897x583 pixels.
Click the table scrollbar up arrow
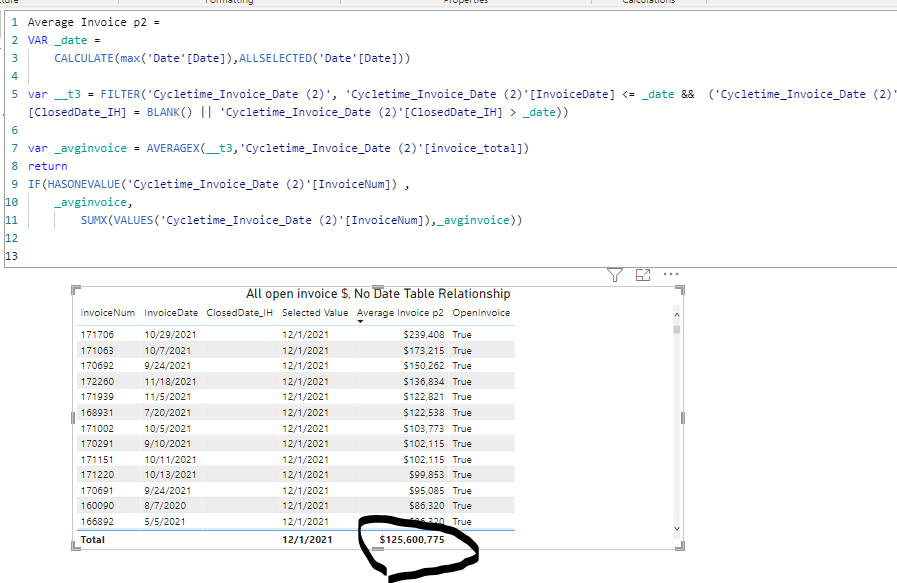677,315
